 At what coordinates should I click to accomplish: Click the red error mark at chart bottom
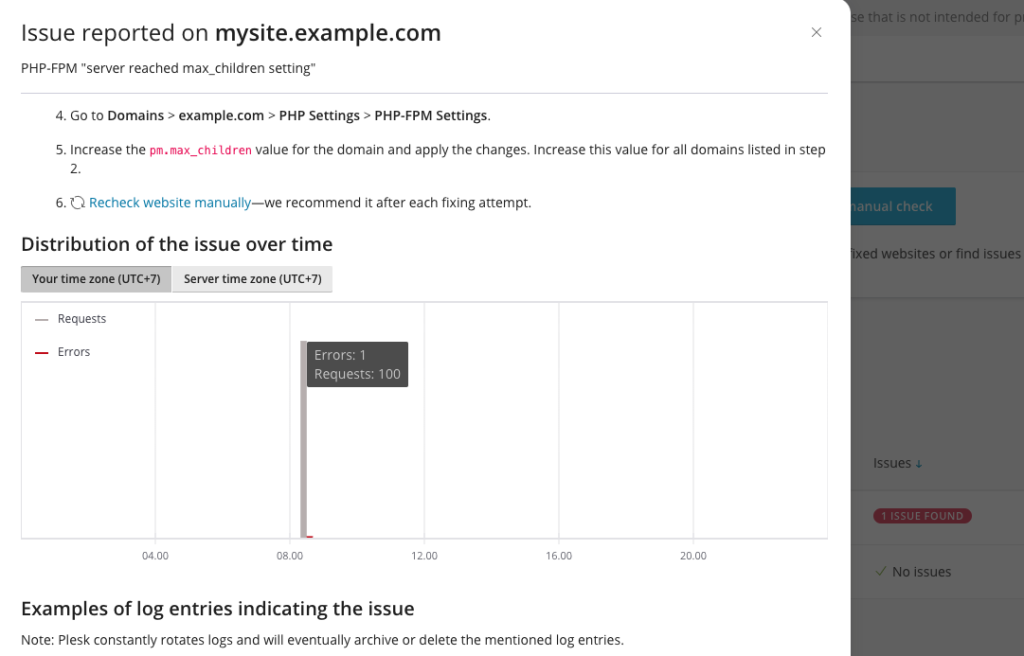[310, 536]
